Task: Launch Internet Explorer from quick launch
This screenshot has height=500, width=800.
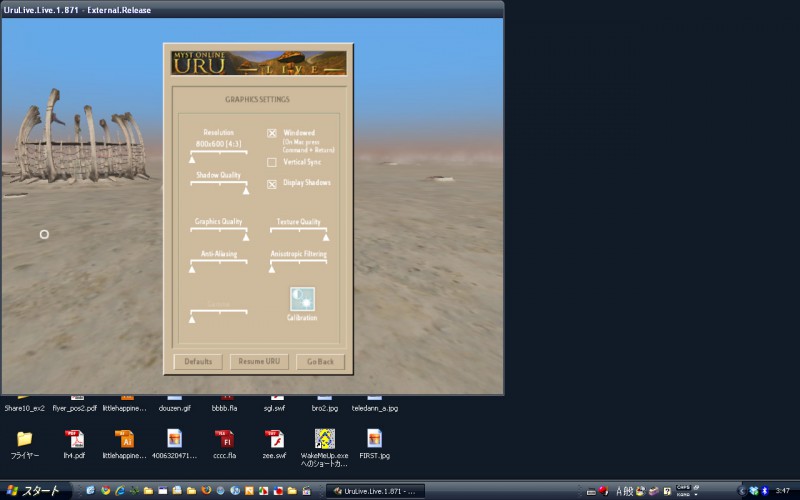Action: (x=120, y=491)
